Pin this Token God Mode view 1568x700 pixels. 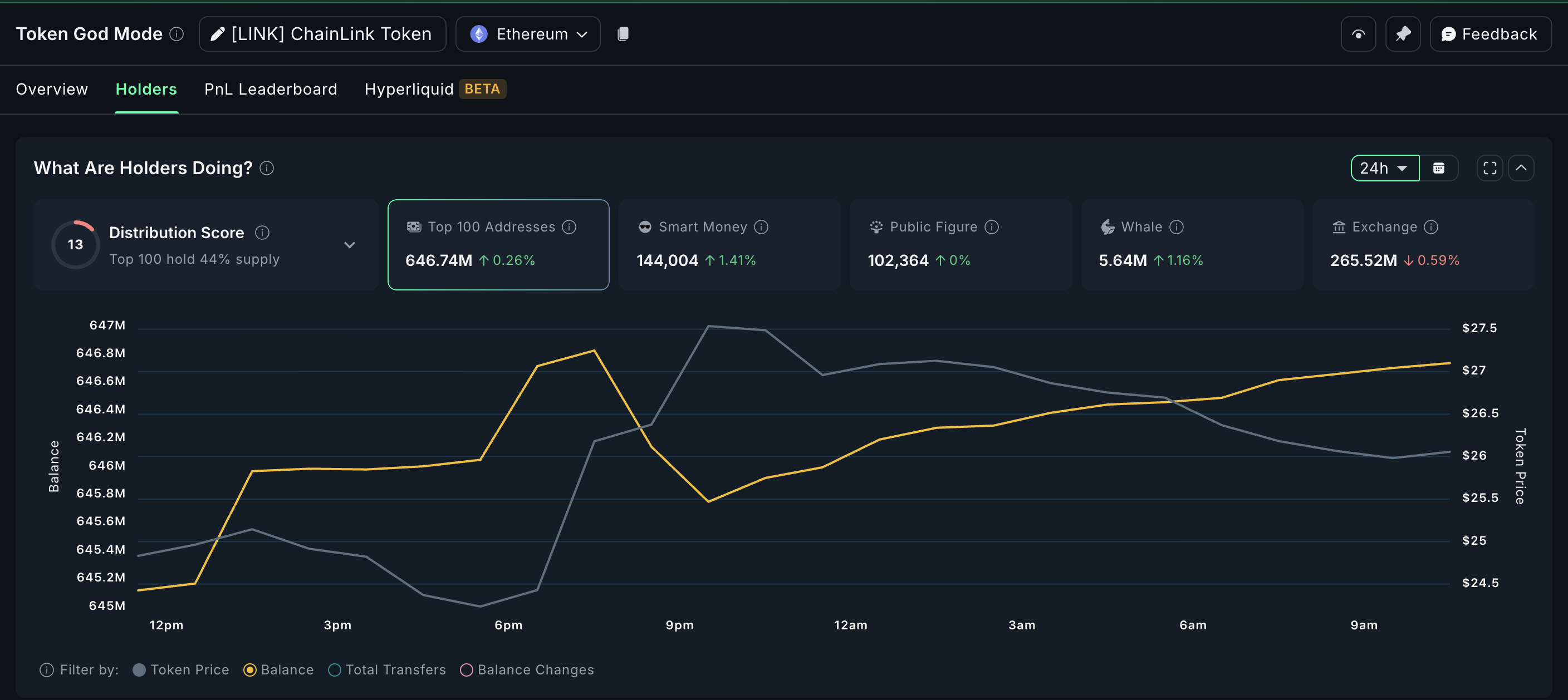coord(1403,33)
